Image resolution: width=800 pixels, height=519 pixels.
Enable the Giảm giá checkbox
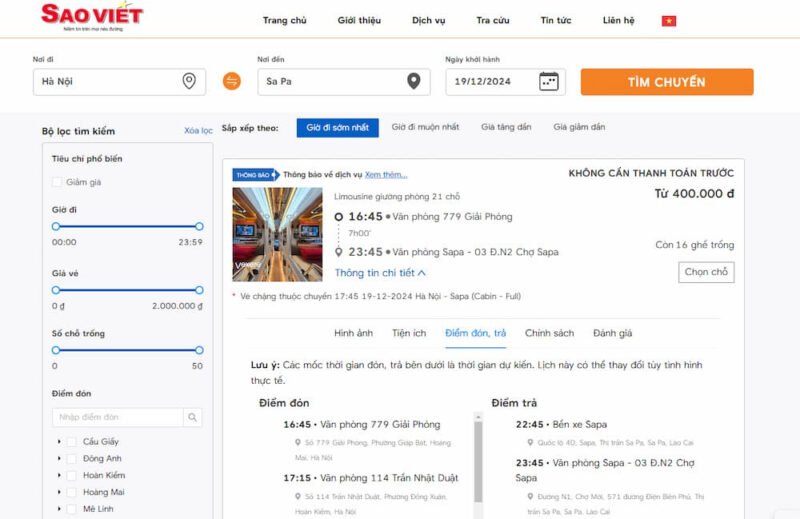(x=57, y=182)
